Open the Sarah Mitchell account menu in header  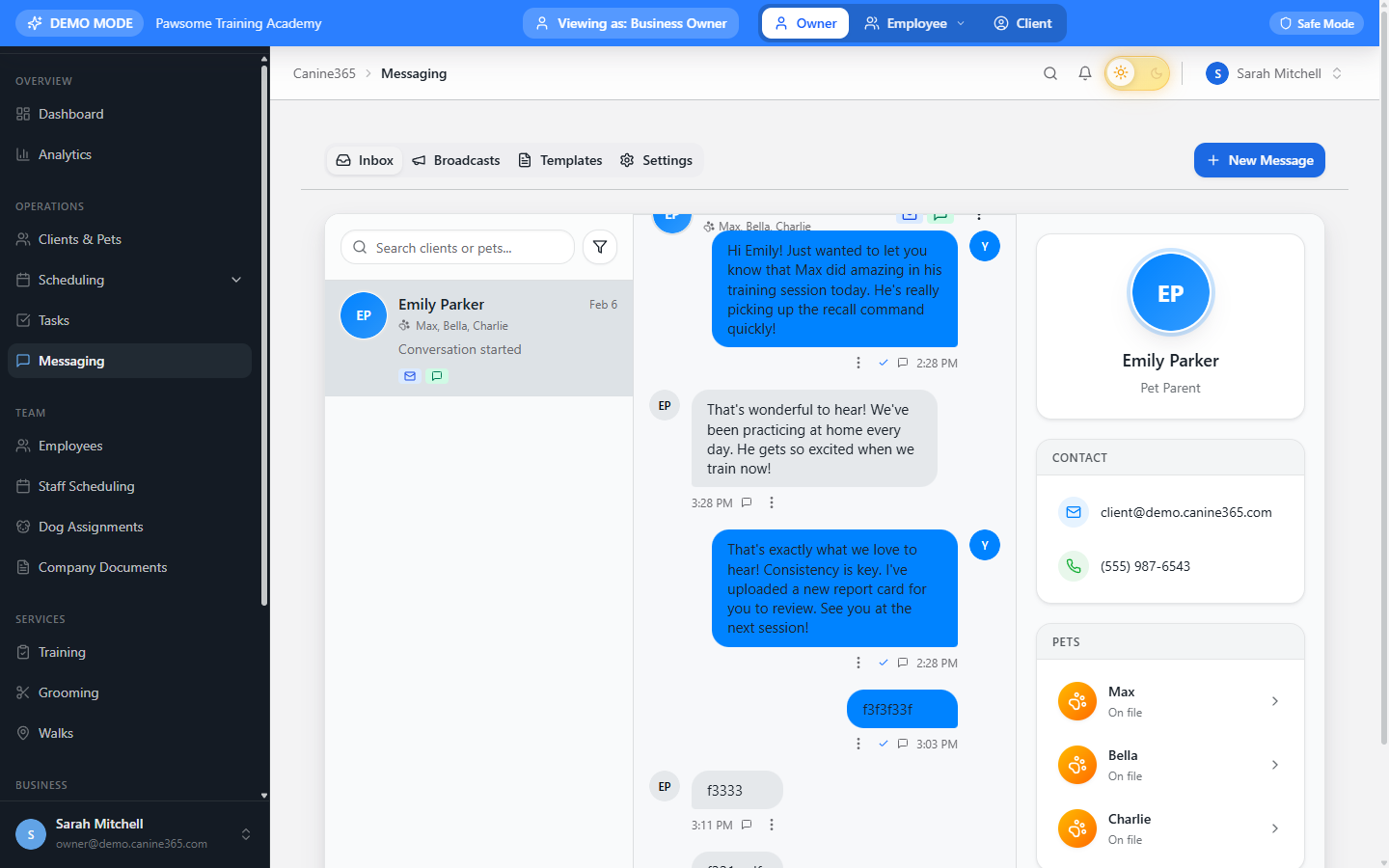[x=1274, y=73]
